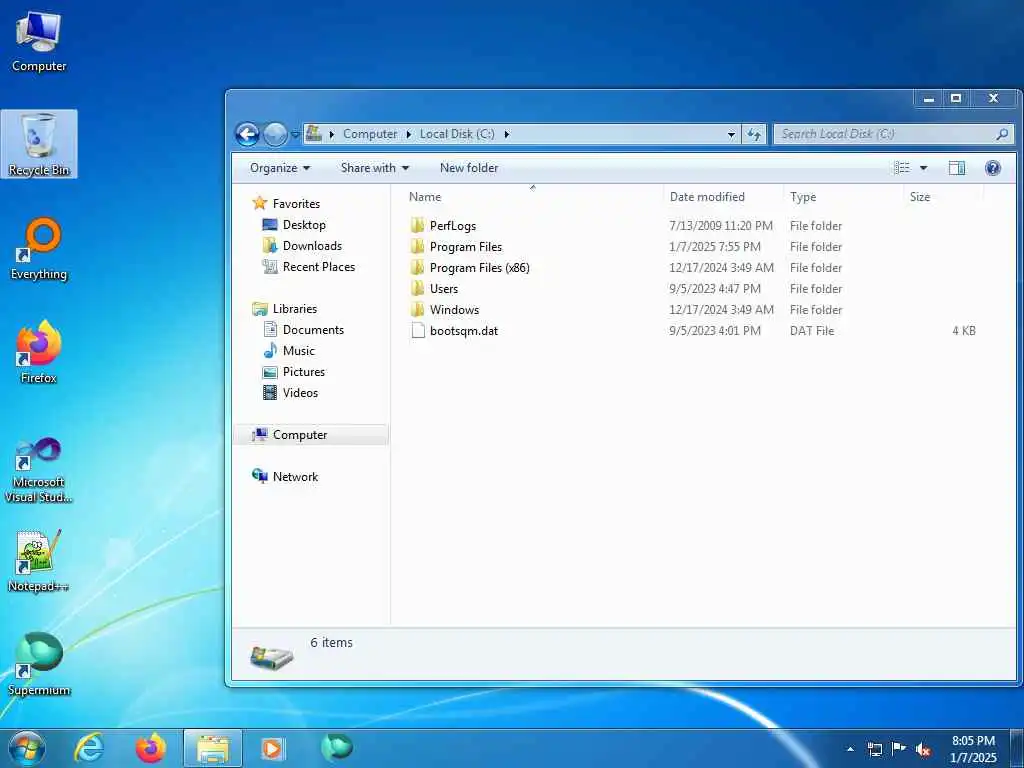The width and height of the screenshot is (1024, 768).
Task: Select the Recycle Bin desktop icon
Action: tap(39, 144)
